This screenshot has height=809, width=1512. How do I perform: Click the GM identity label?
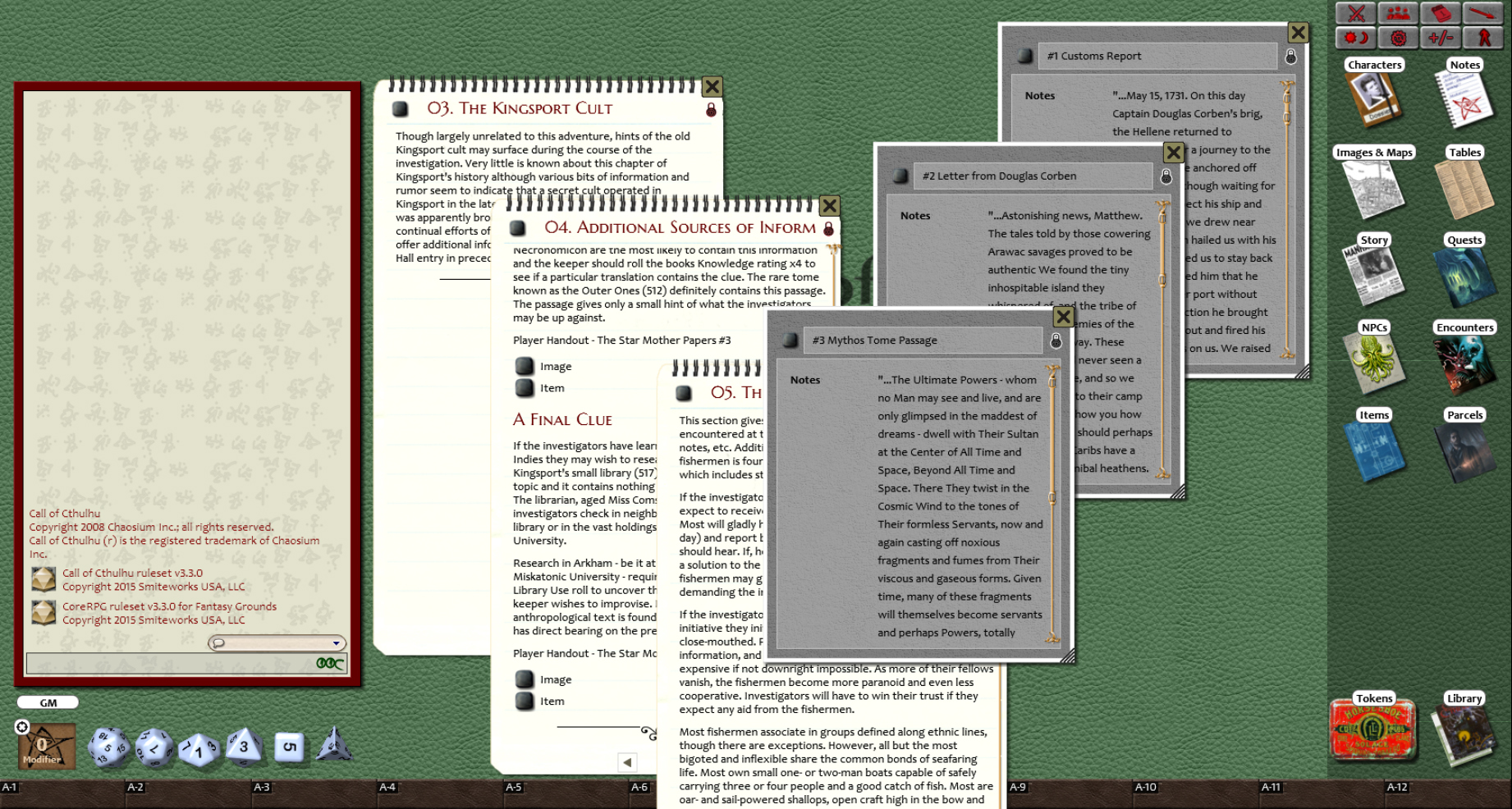coord(47,702)
